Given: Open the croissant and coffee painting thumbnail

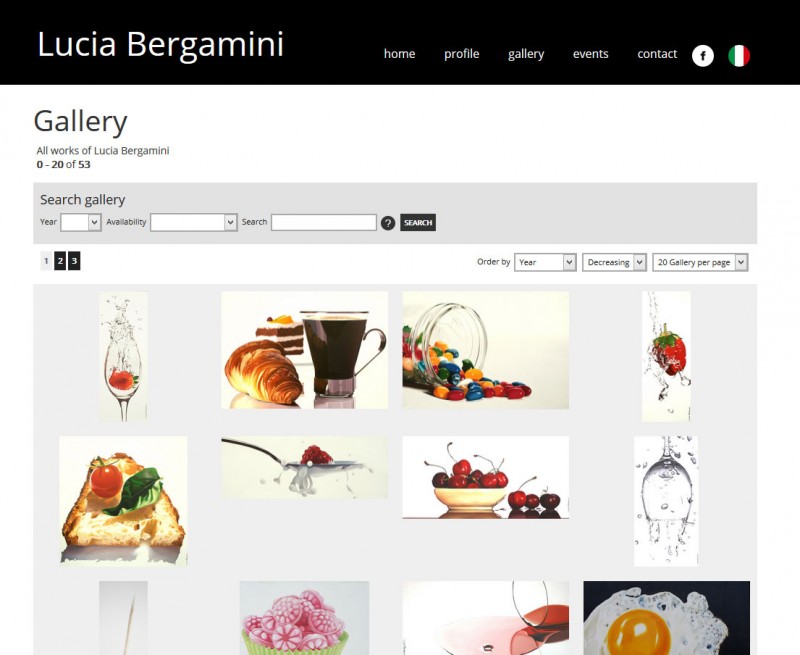Looking at the screenshot, I should [x=305, y=350].
